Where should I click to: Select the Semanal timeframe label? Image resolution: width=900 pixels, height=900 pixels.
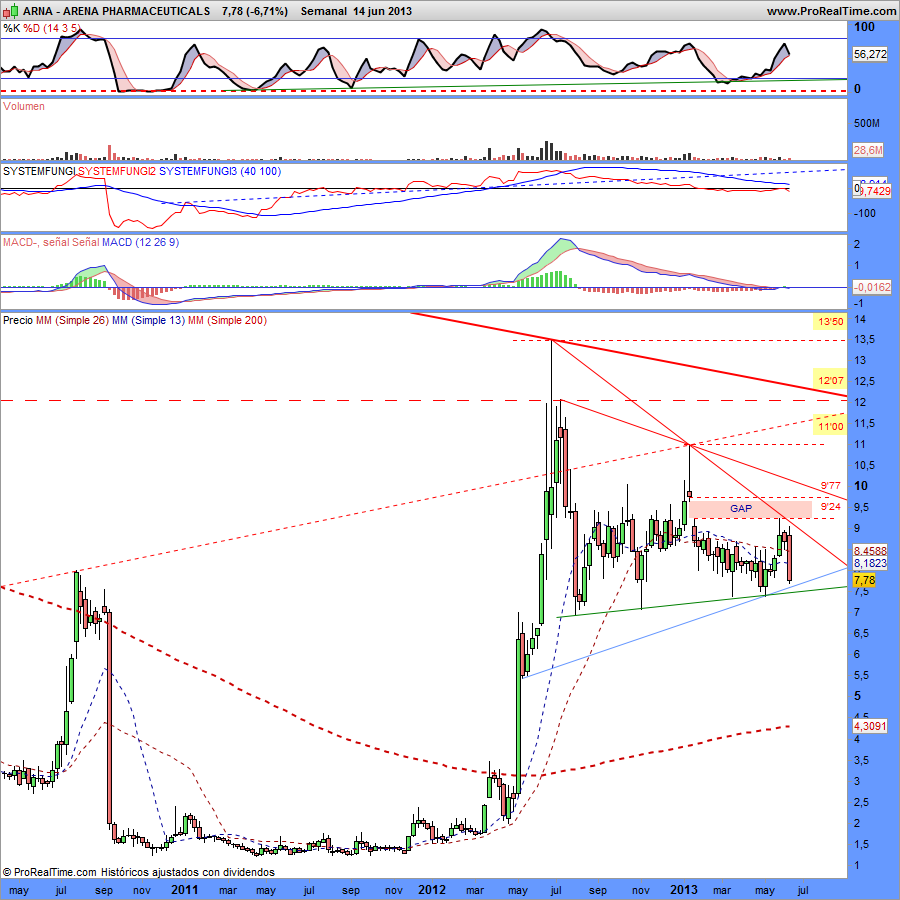click(324, 11)
